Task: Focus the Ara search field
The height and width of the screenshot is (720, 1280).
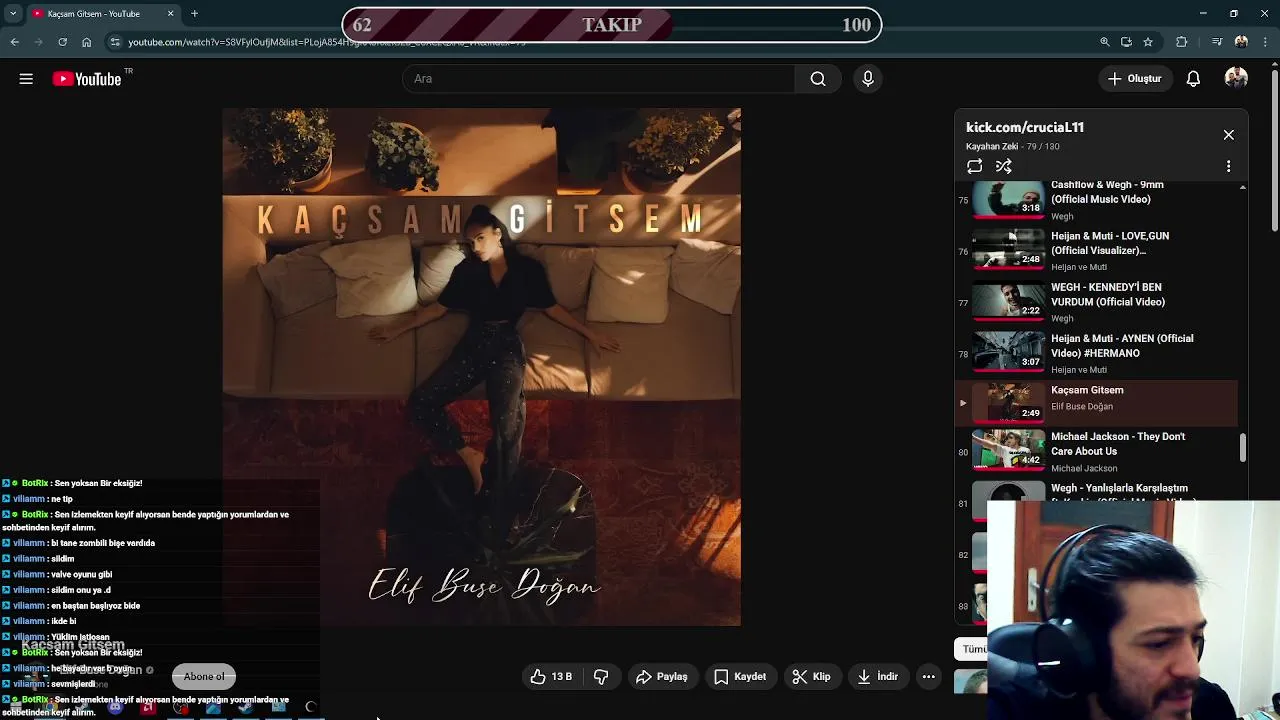Action: pos(598,79)
